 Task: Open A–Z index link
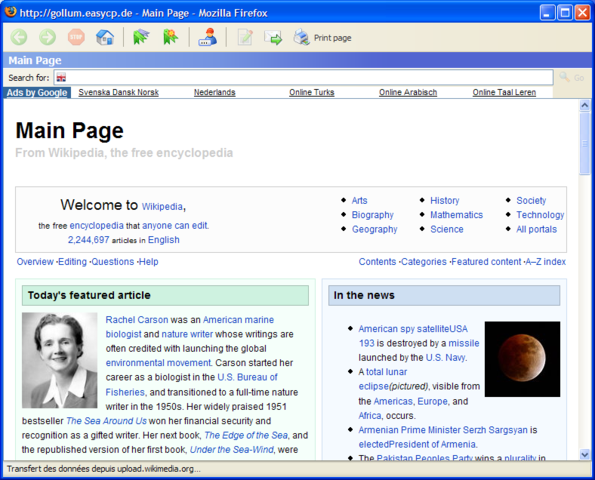(x=545, y=262)
